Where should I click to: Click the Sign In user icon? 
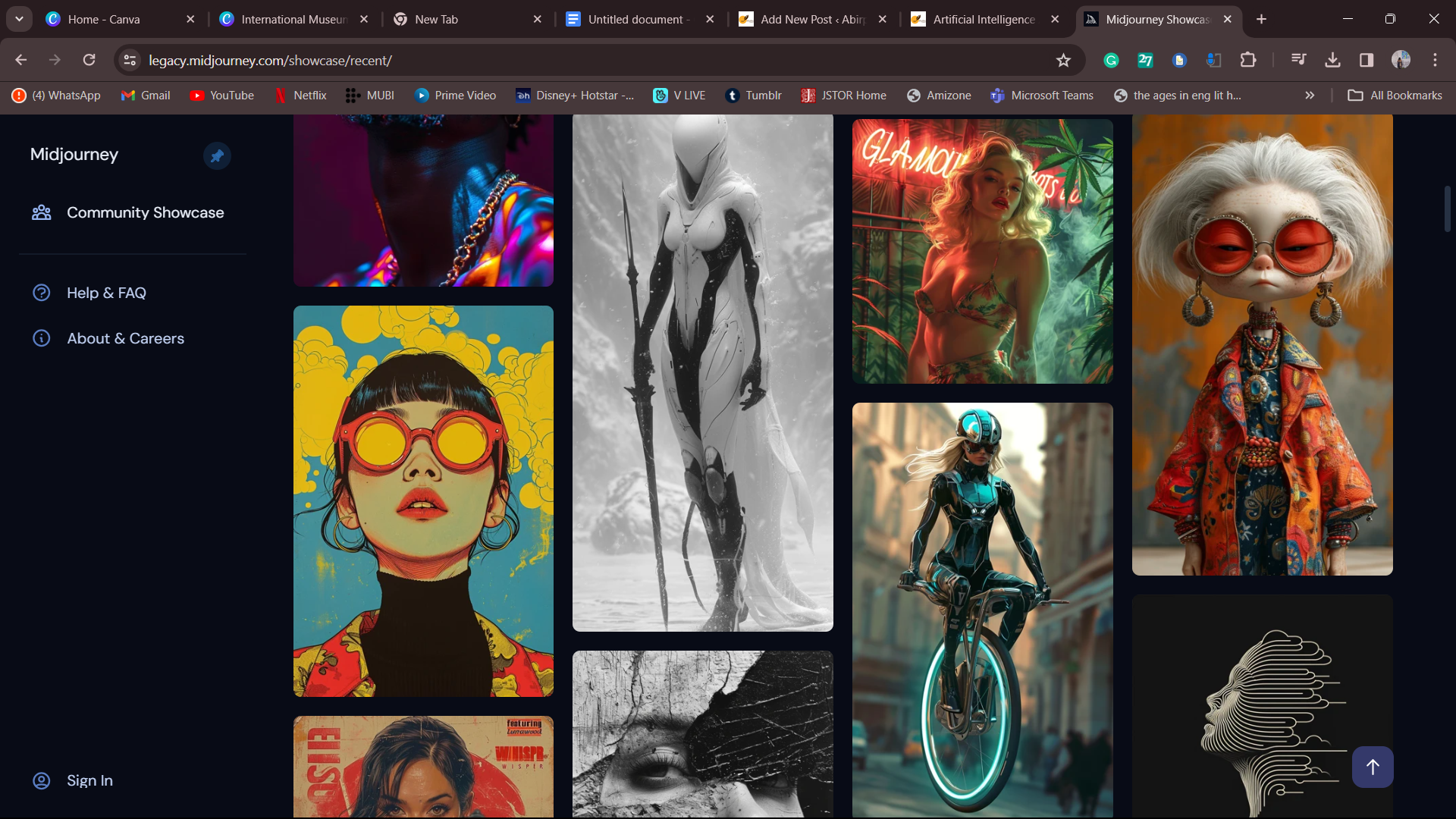(x=42, y=780)
